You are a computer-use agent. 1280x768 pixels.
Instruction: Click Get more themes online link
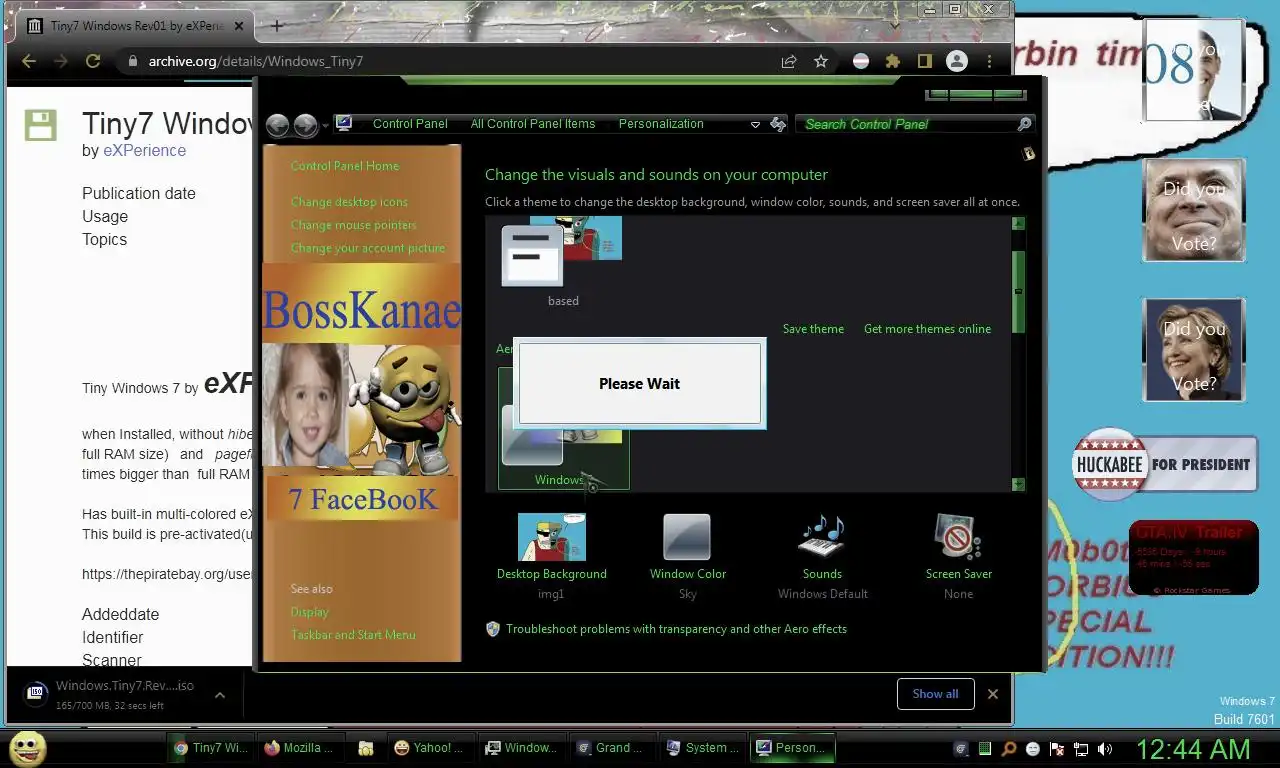point(927,329)
